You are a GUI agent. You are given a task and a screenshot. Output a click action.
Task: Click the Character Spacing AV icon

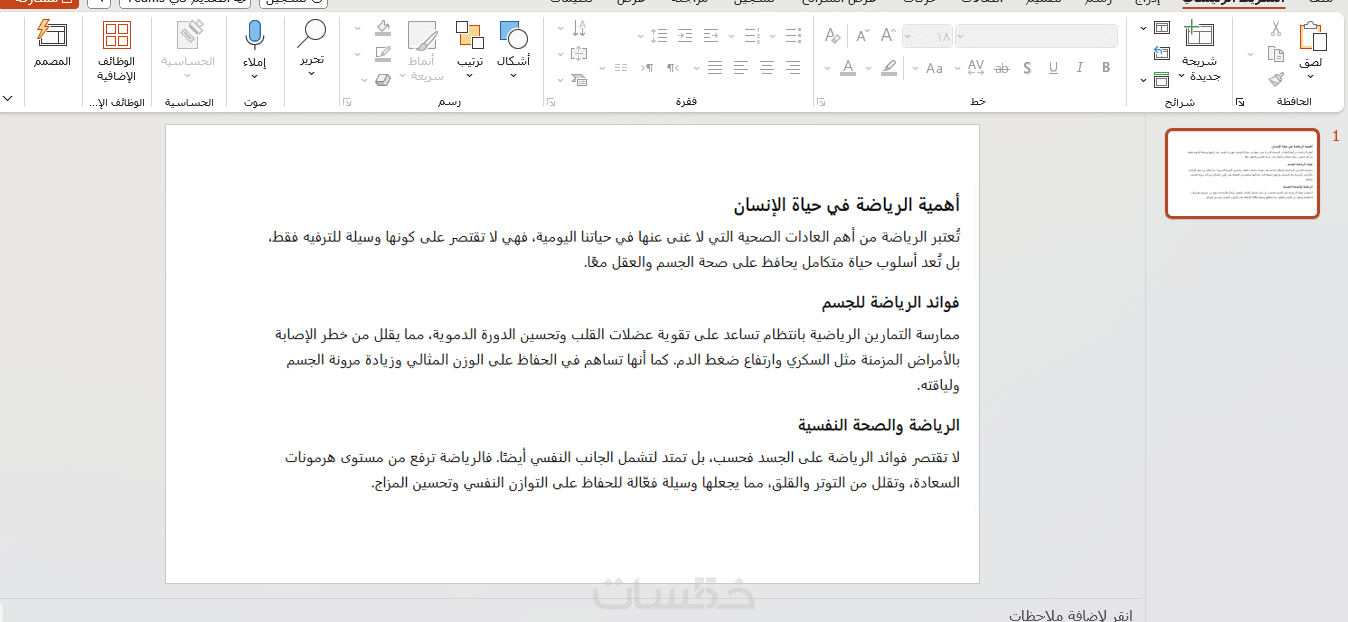[976, 67]
